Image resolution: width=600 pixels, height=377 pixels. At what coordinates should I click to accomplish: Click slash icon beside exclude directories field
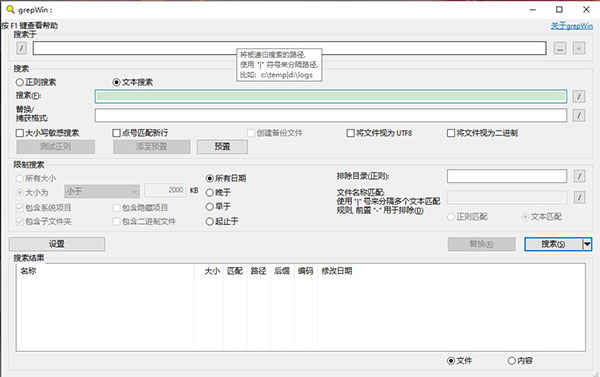pyautogui.click(x=579, y=176)
